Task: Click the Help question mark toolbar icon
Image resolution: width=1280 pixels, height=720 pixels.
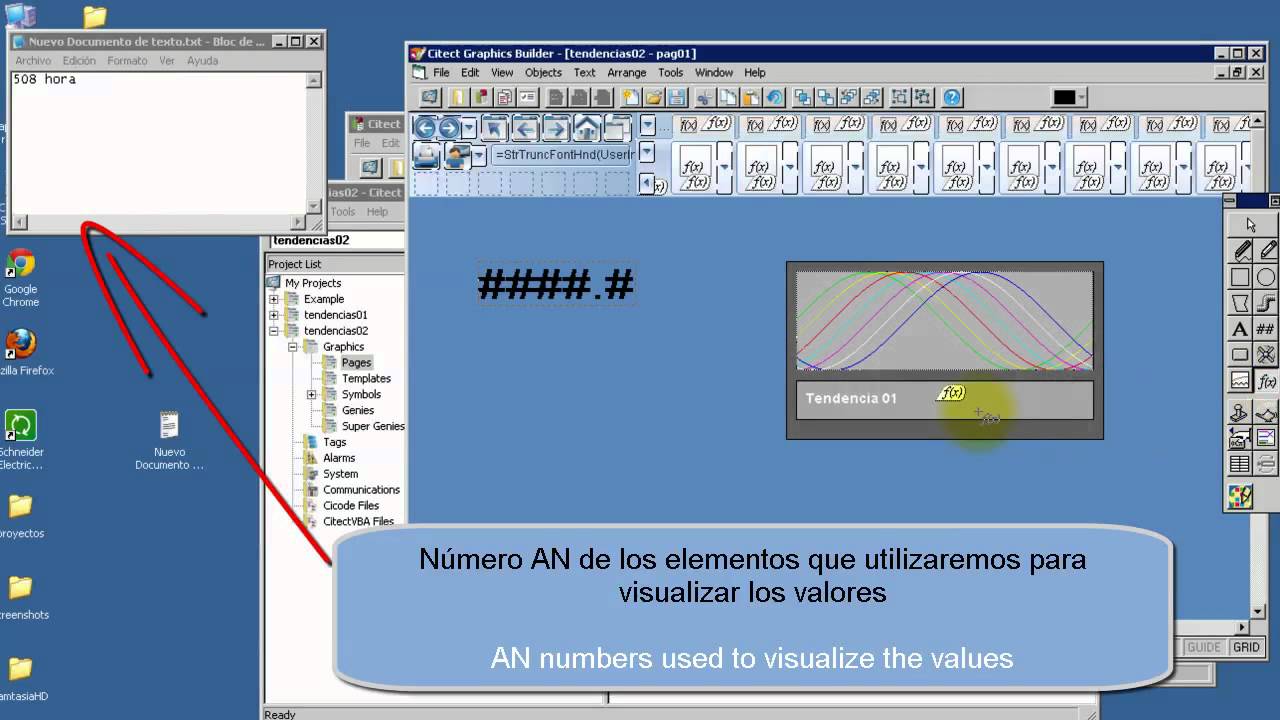Action: tap(952, 97)
